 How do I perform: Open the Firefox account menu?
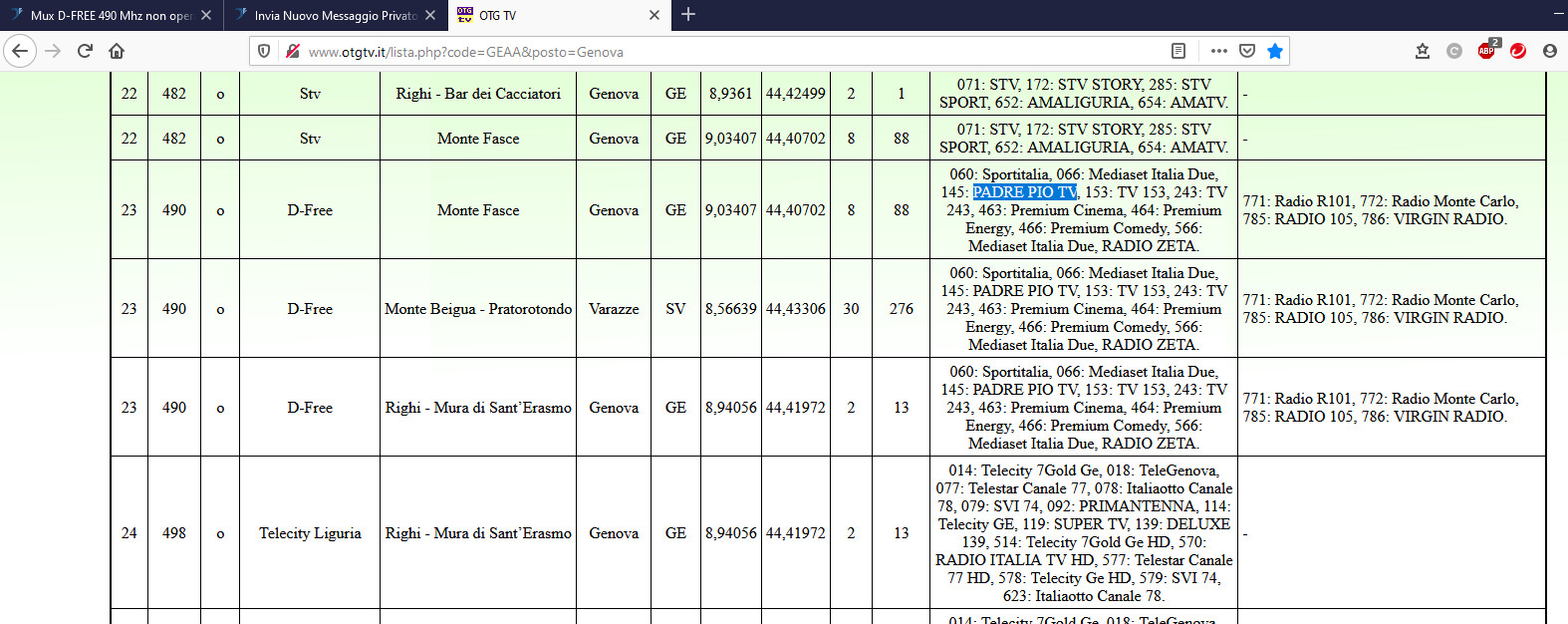(1550, 51)
